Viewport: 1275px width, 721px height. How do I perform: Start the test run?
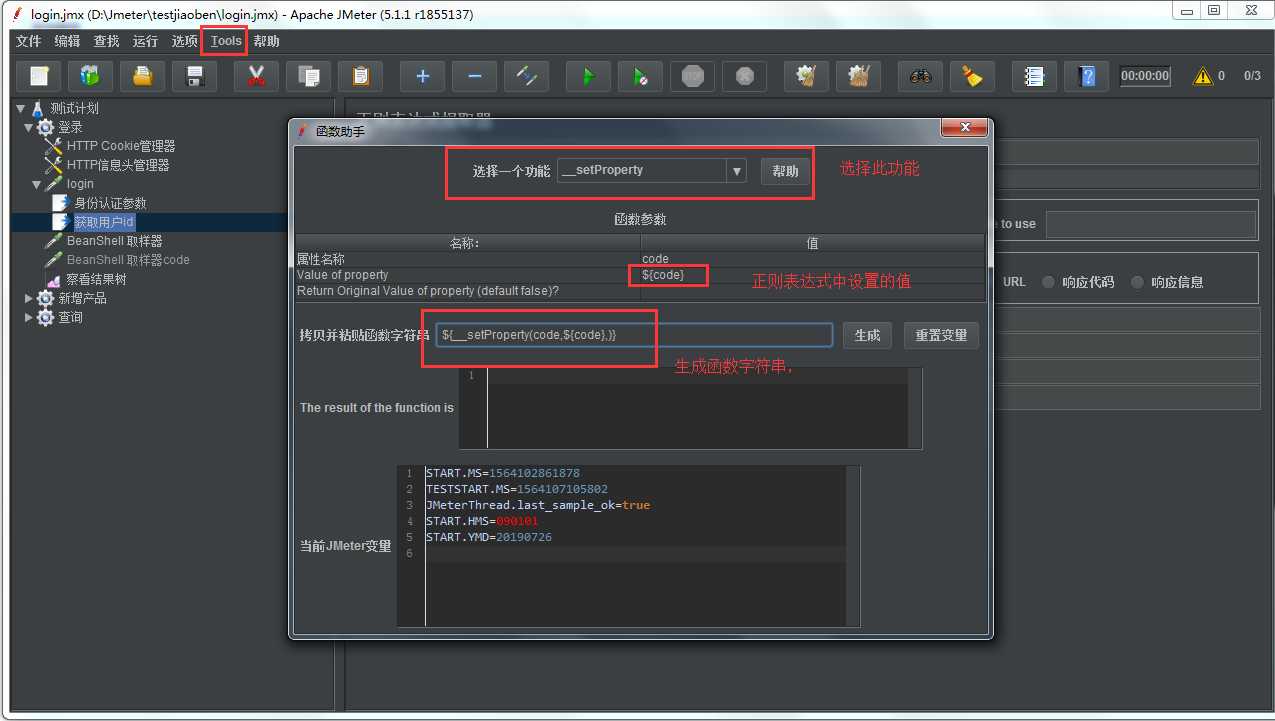[589, 76]
